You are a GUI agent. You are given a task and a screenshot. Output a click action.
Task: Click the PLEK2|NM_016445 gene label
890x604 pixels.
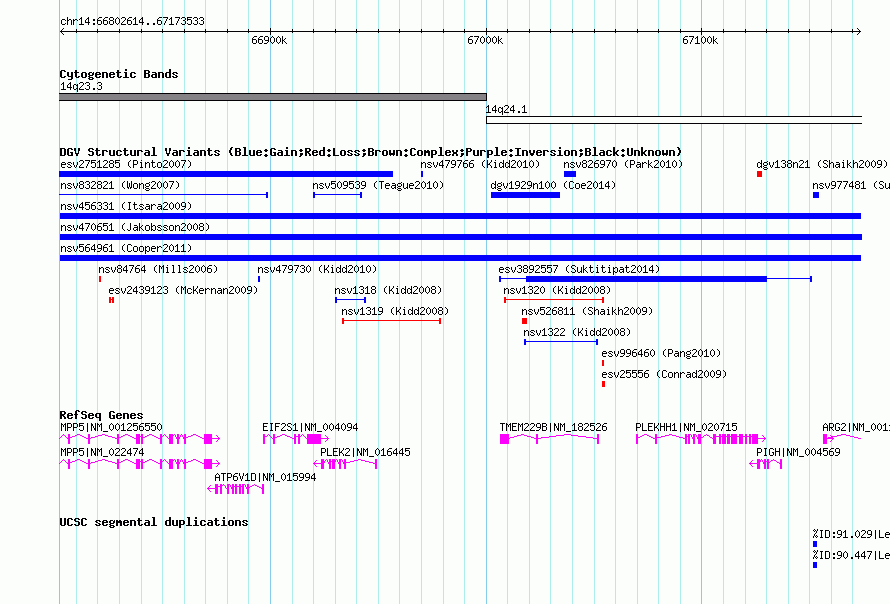(365, 452)
